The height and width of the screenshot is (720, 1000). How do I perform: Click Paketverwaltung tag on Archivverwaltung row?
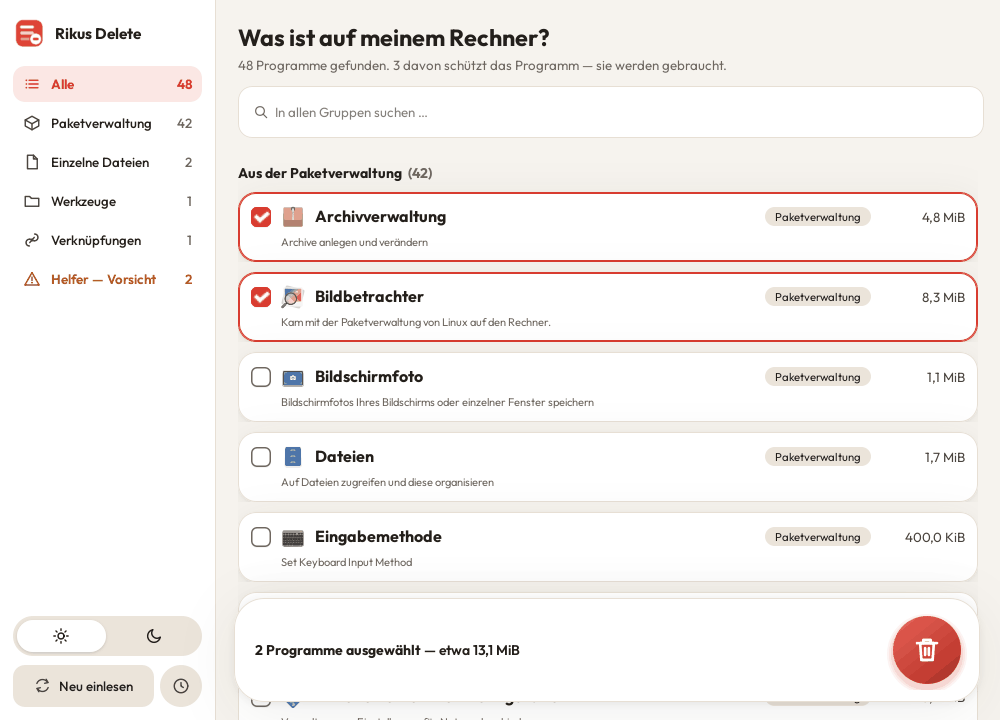coord(818,217)
